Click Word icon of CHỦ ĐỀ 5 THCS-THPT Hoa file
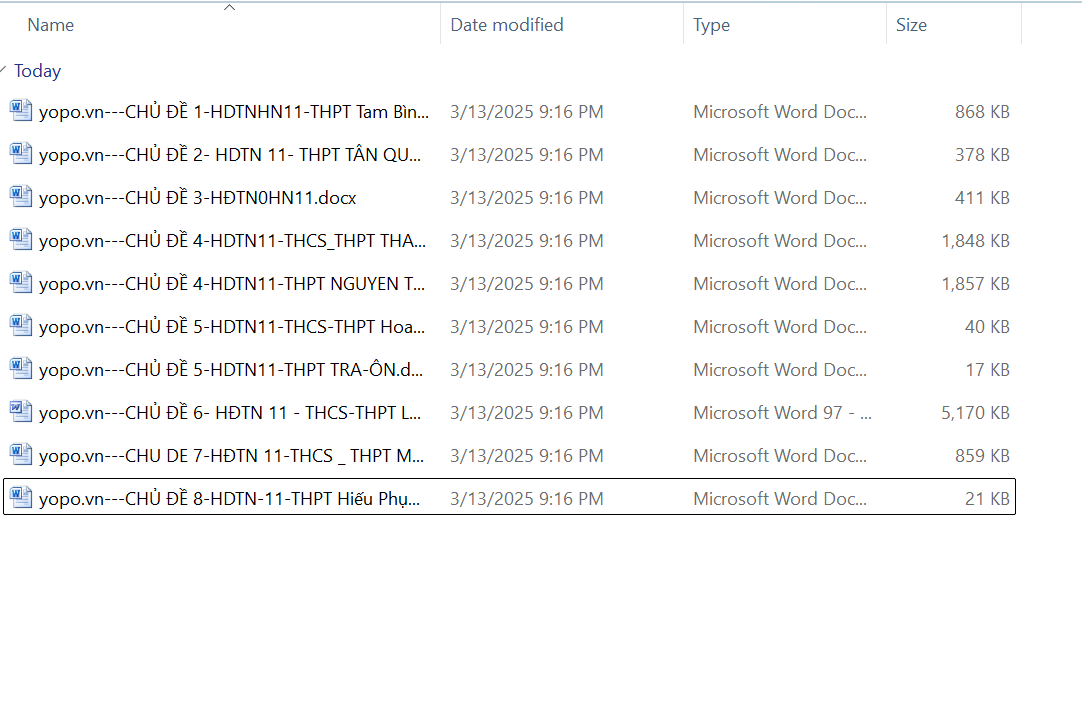 pyautogui.click(x=21, y=326)
